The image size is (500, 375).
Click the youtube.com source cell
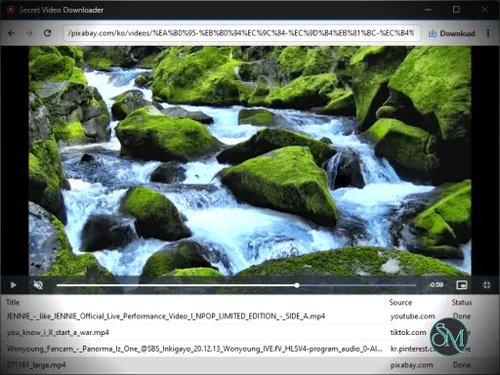413,316
